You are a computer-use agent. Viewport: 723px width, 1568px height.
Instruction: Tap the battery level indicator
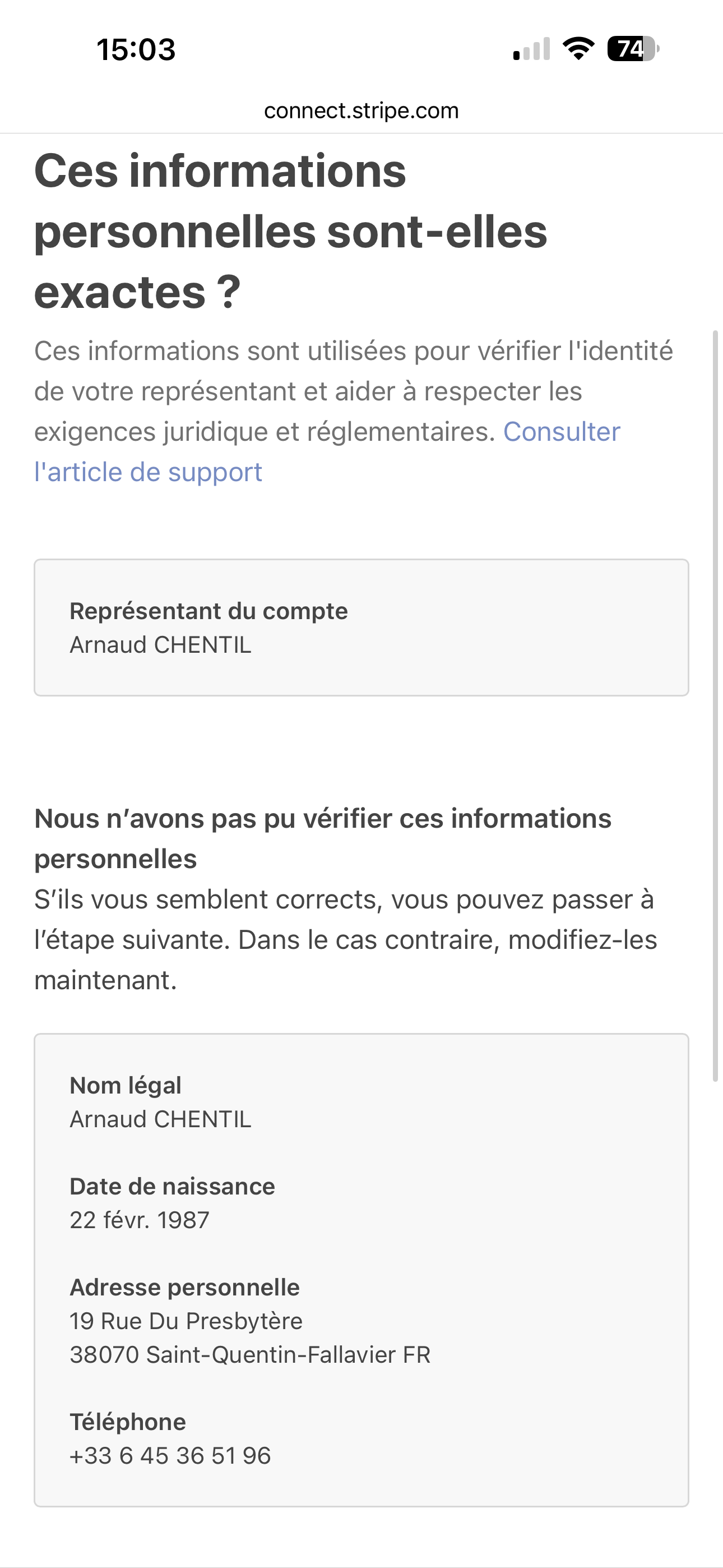tap(633, 49)
